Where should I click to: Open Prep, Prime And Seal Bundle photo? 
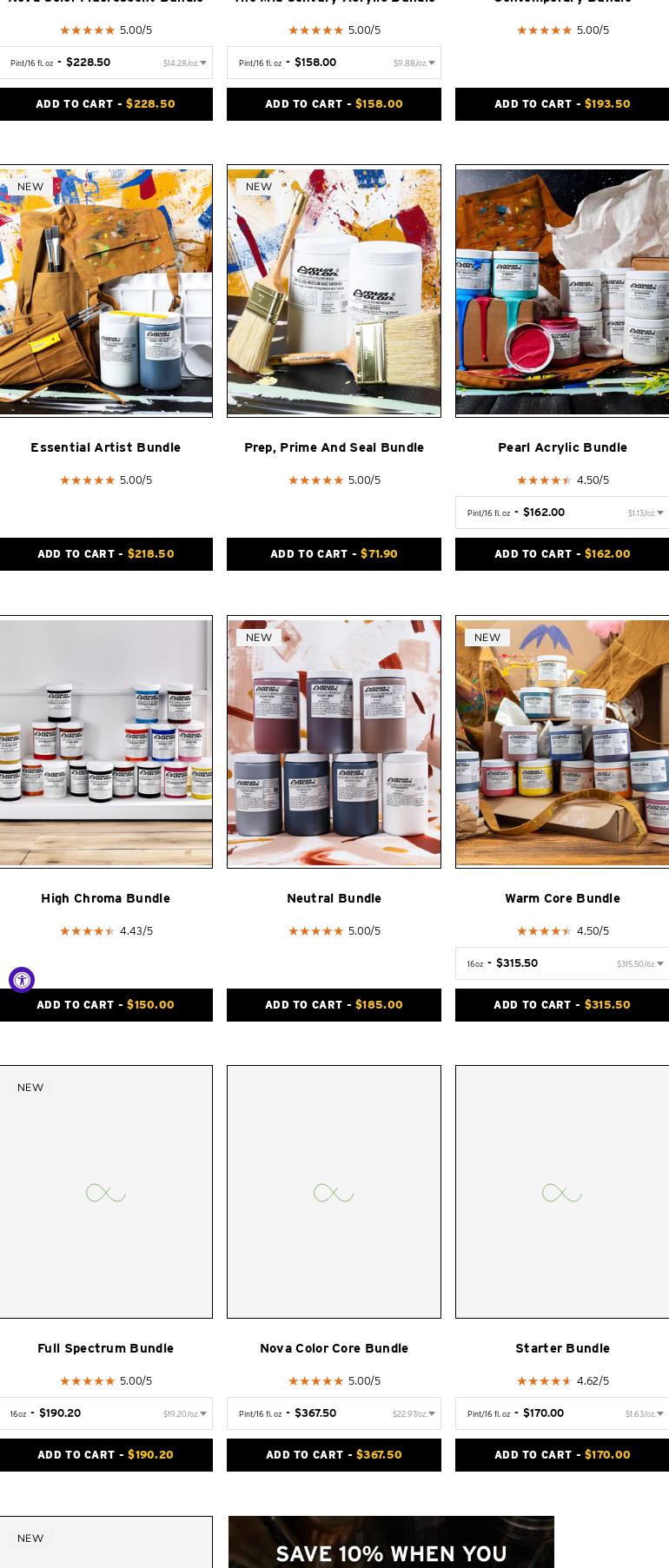point(334,291)
